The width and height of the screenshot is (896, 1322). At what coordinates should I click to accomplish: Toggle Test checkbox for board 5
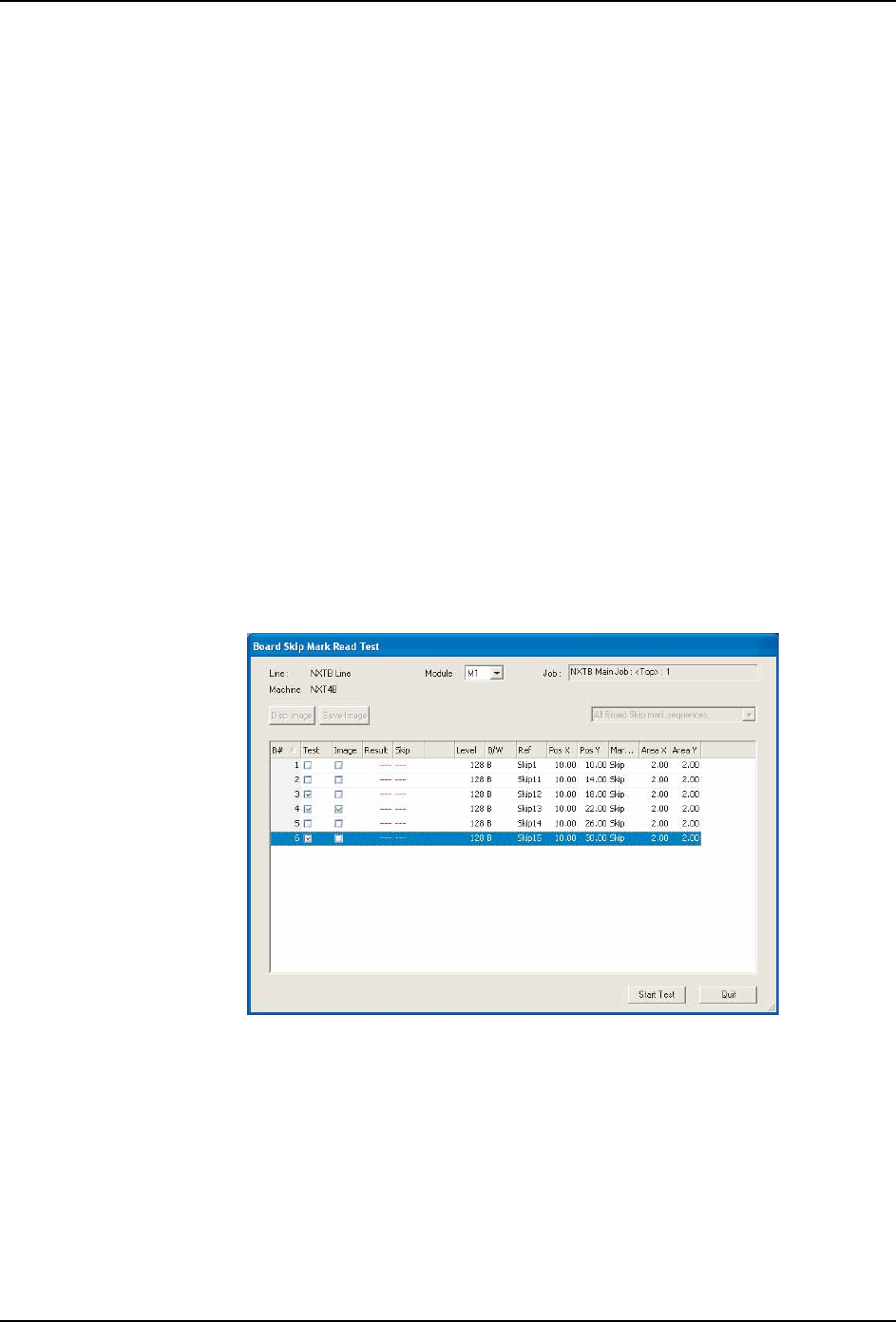[308, 824]
